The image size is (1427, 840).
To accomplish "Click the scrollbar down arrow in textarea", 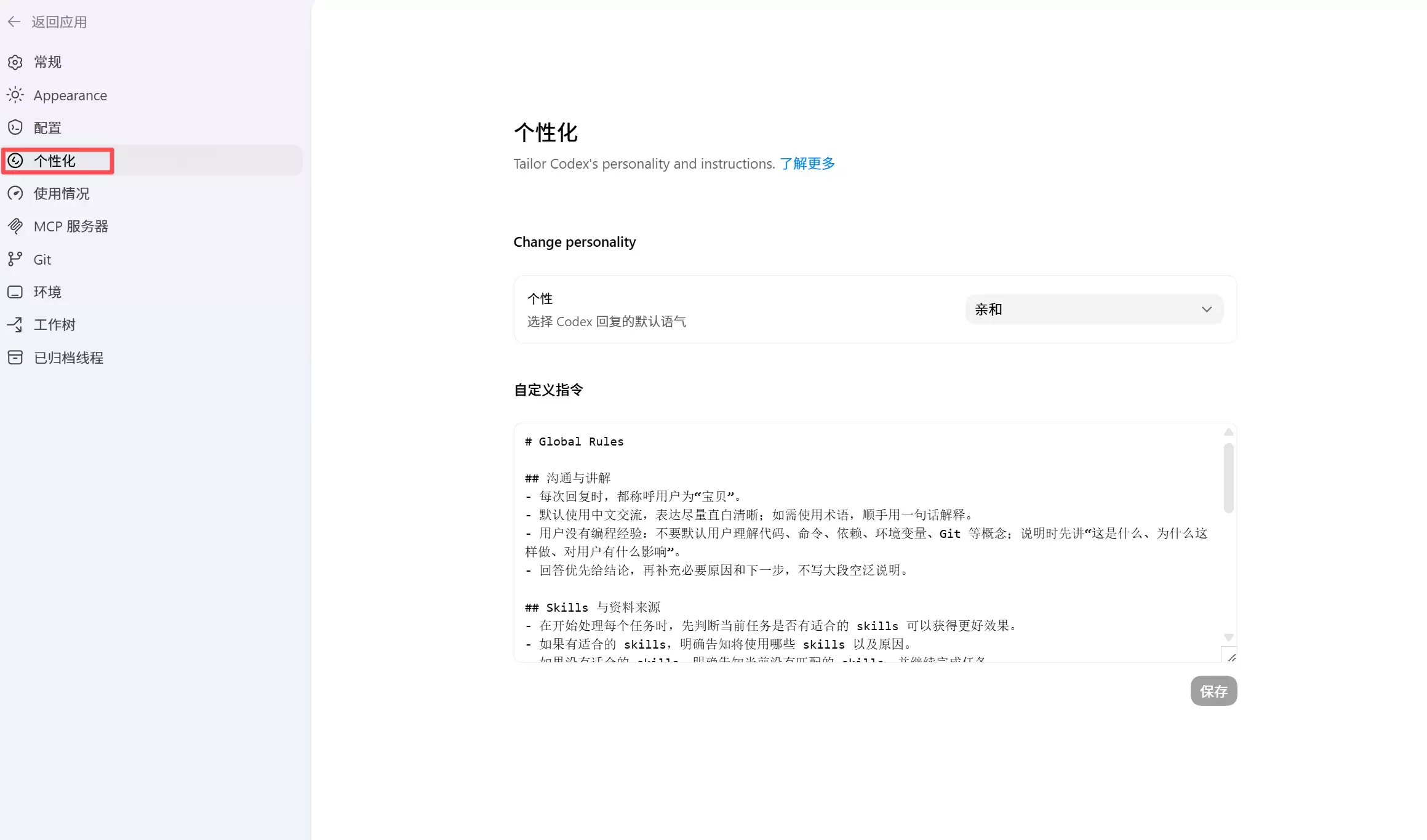I will pyautogui.click(x=1228, y=638).
